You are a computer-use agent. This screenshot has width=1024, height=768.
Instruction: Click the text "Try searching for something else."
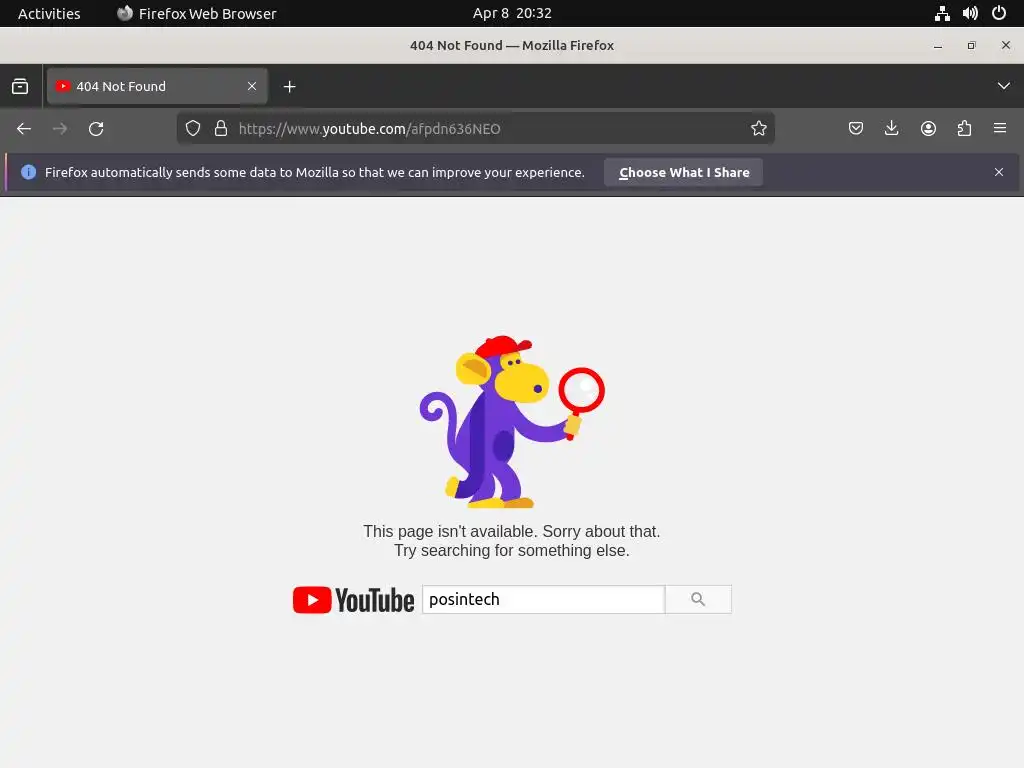pyautogui.click(x=512, y=551)
